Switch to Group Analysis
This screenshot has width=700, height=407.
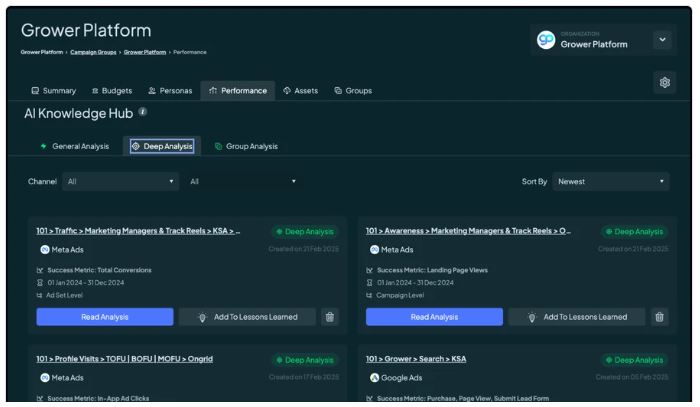click(x=246, y=146)
